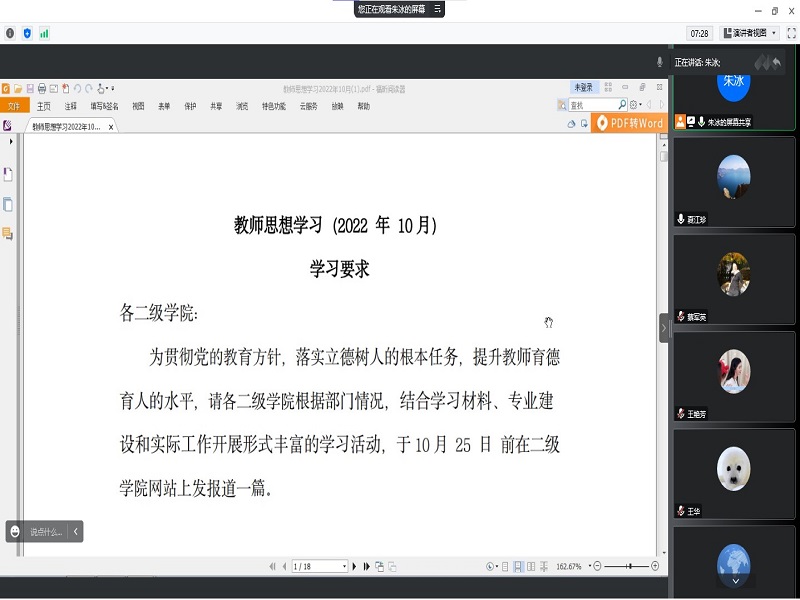Jump to the last page icon

367,566
